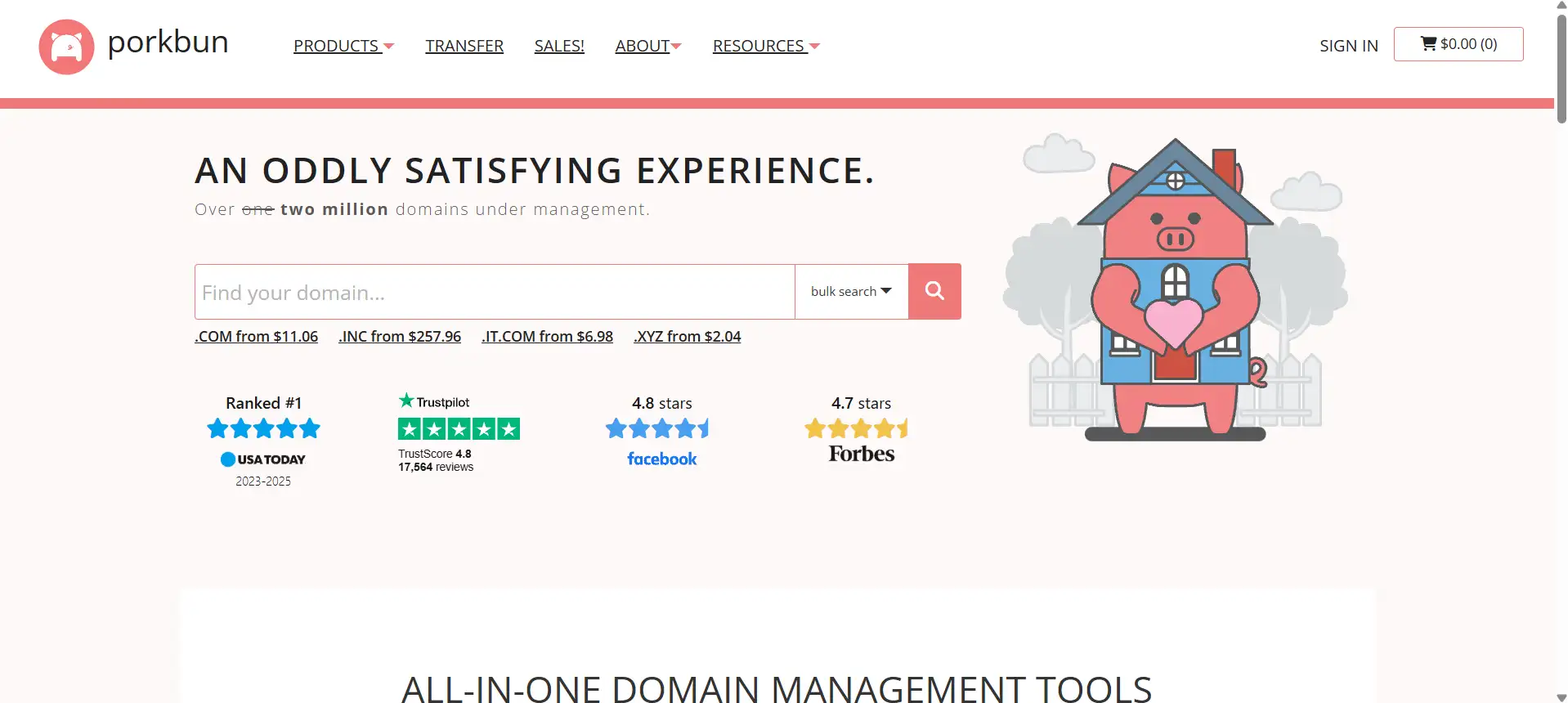Select the .COM from $11.06 link

(x=256, y=336)
